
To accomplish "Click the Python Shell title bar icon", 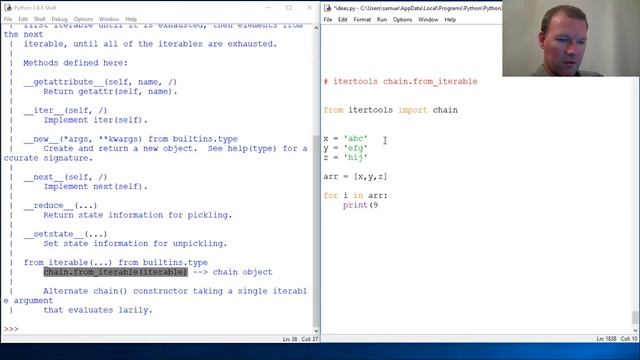I will tap(8, 8).
